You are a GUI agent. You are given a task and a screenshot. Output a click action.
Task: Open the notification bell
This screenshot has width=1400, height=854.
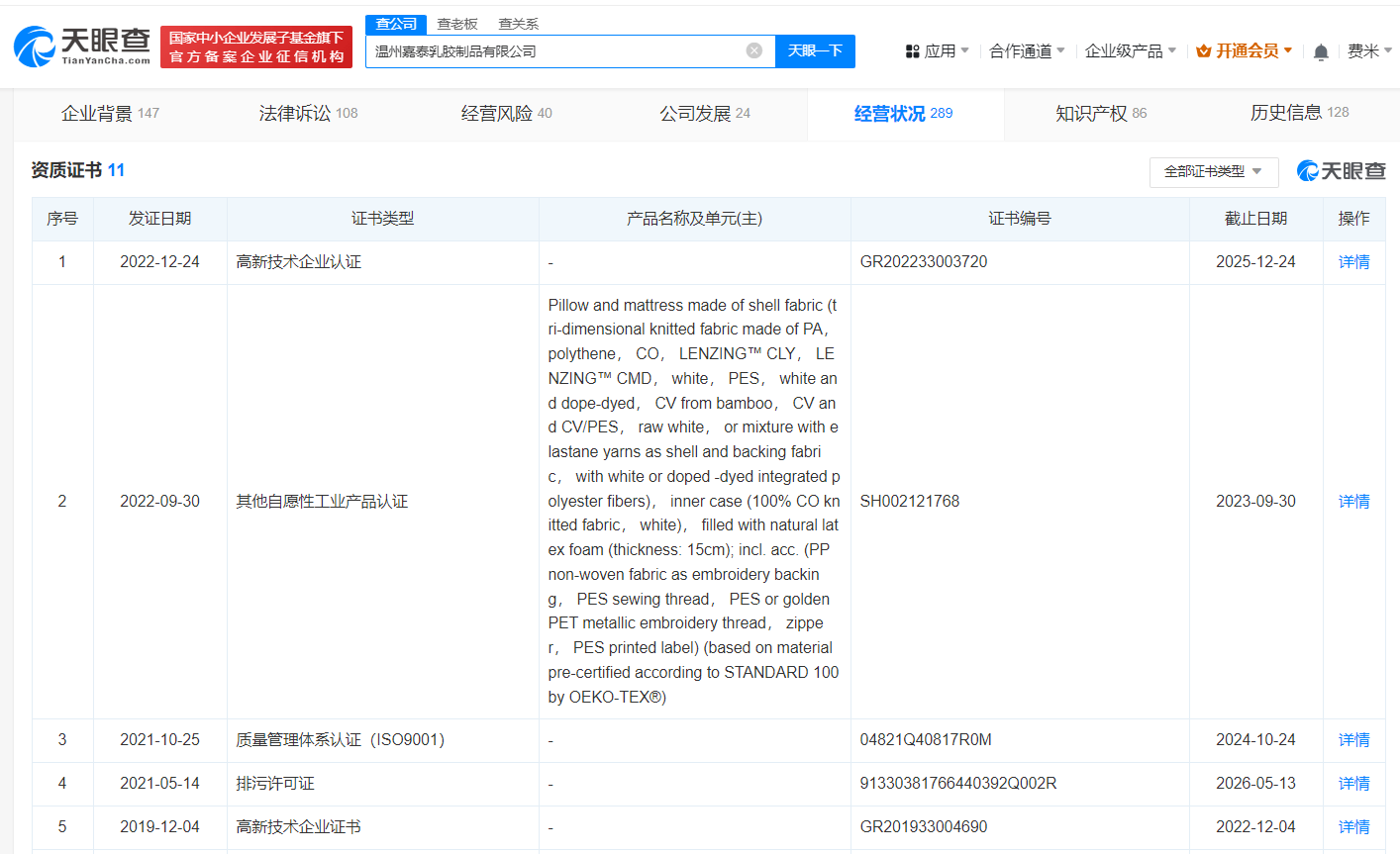(x=1321, y=51)
